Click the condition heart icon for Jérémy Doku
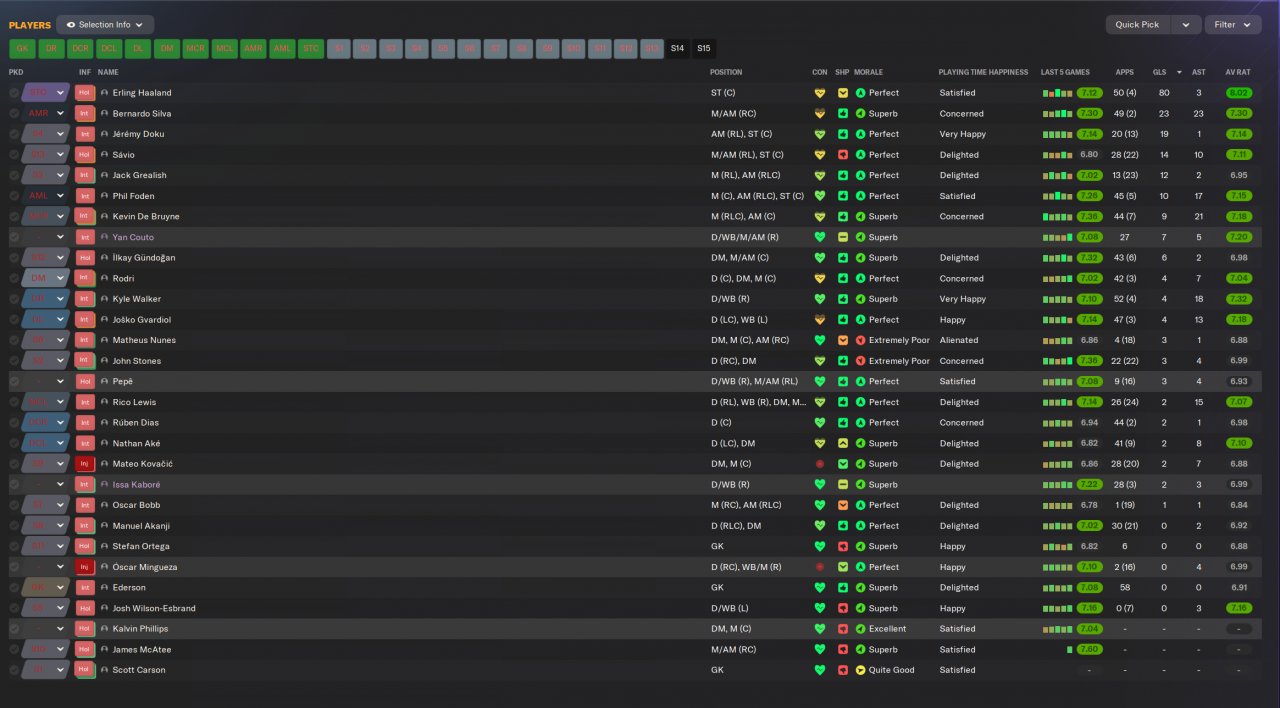1280x708 pixels. pos(820,134)
